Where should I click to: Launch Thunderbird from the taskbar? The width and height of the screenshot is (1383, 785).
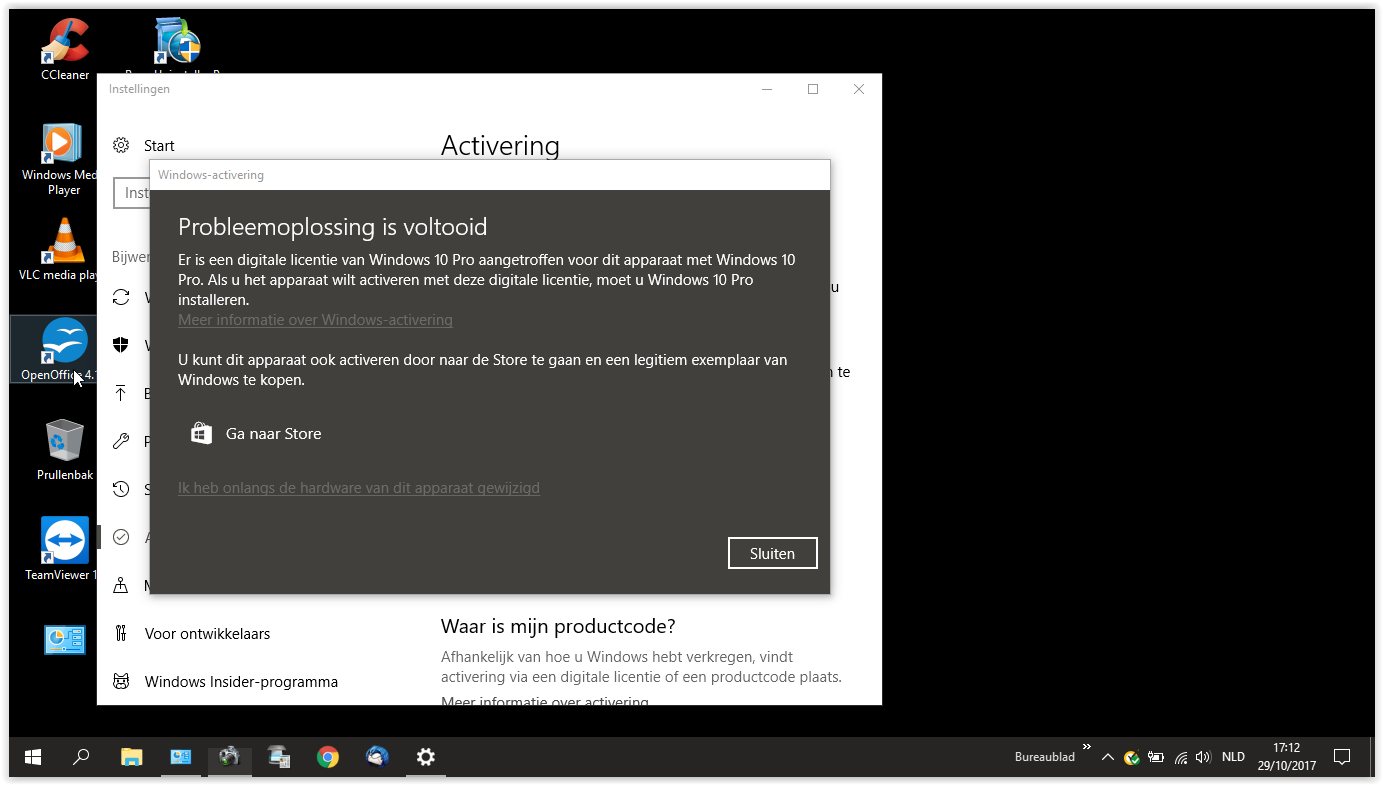377,757
